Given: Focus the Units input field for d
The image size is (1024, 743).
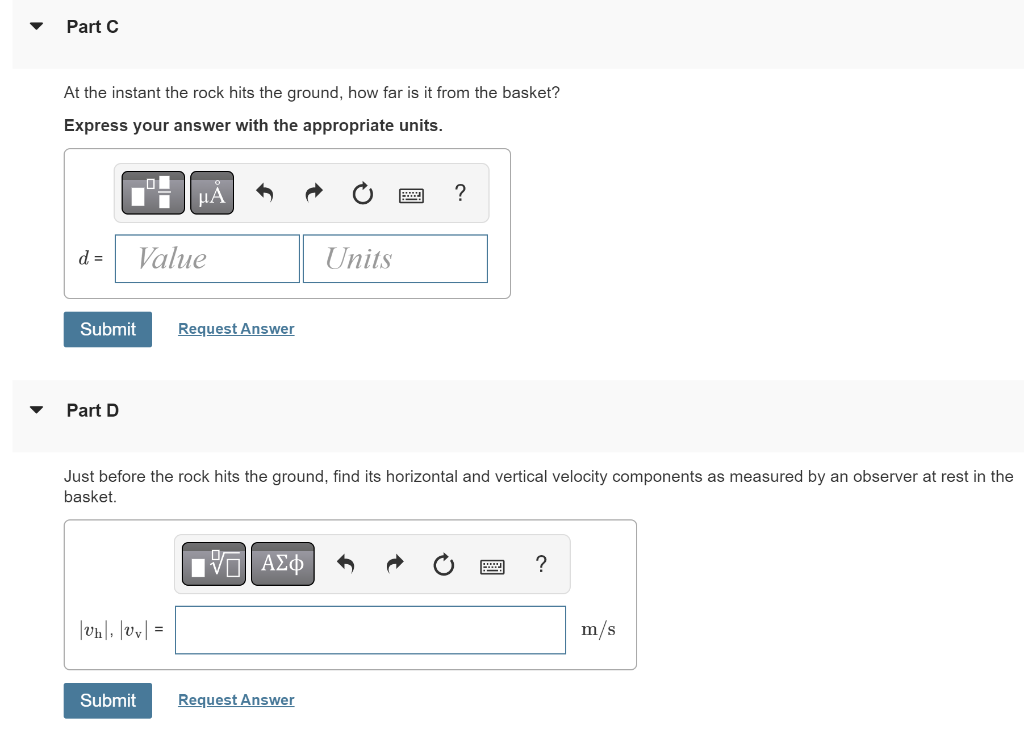Looking at the screenshot, I should 395,259.
